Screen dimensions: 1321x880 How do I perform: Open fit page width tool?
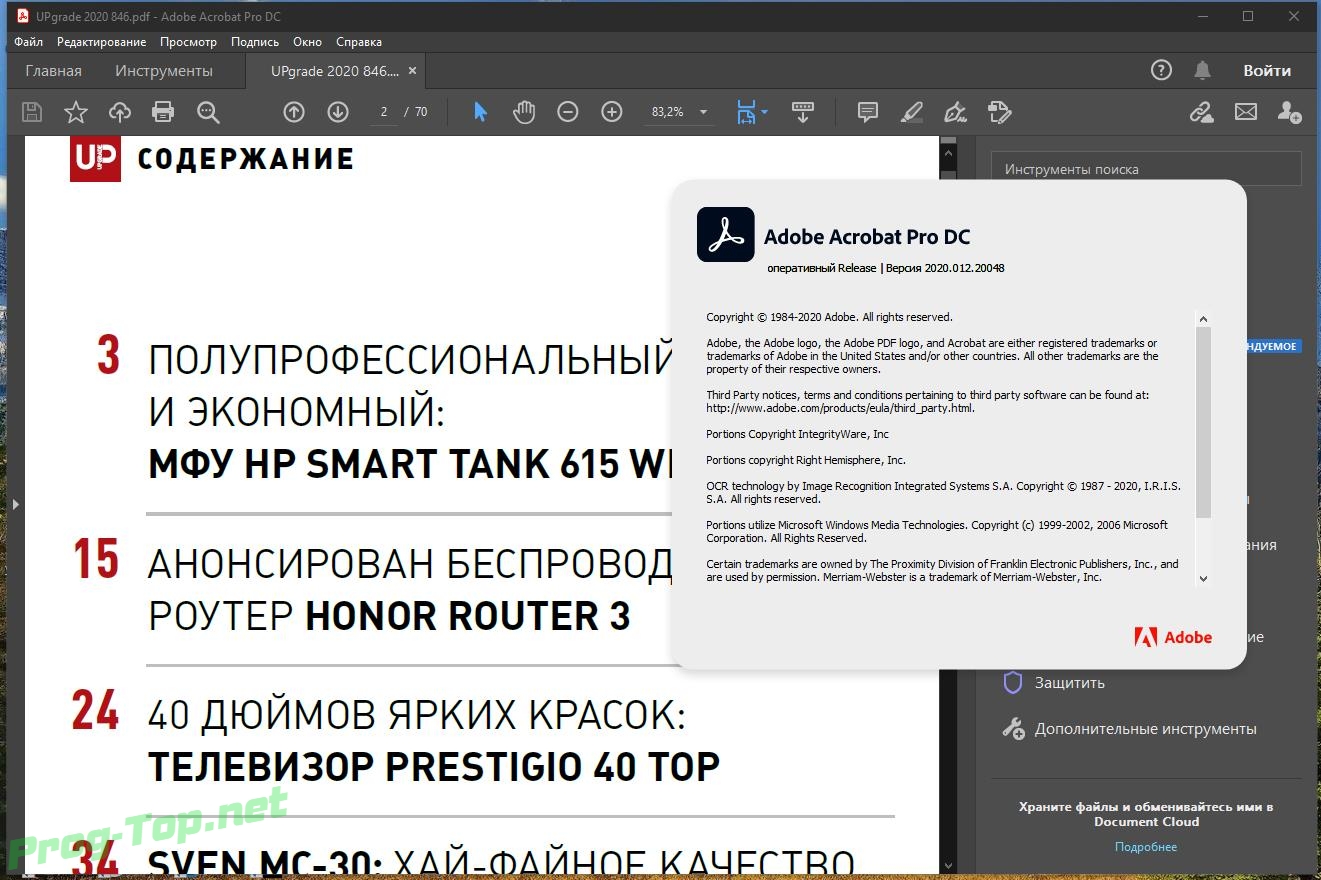pyautogui.click(x=746, y=112)
